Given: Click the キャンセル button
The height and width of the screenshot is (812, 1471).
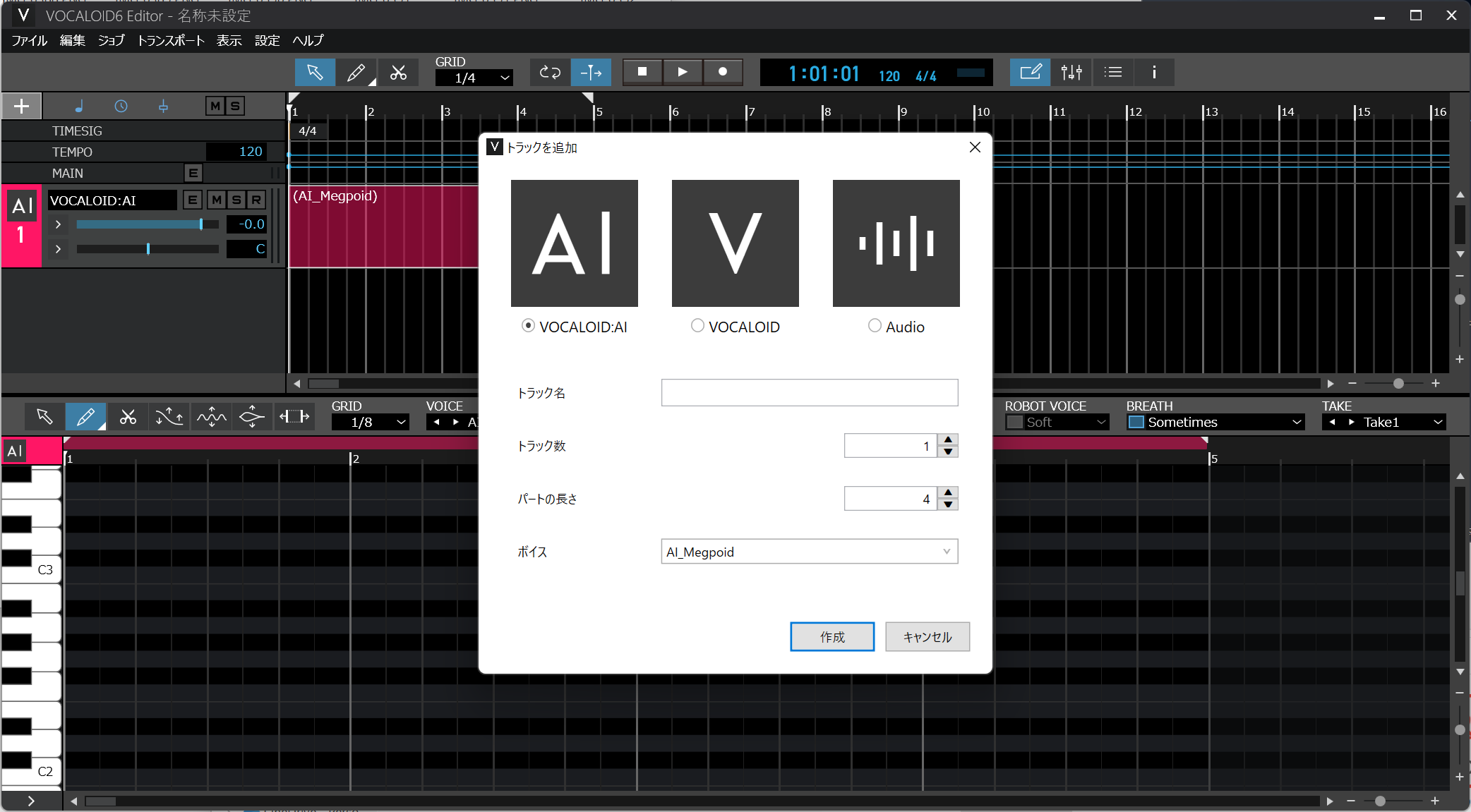Looking at the screenshot, I should coord(927,637).
